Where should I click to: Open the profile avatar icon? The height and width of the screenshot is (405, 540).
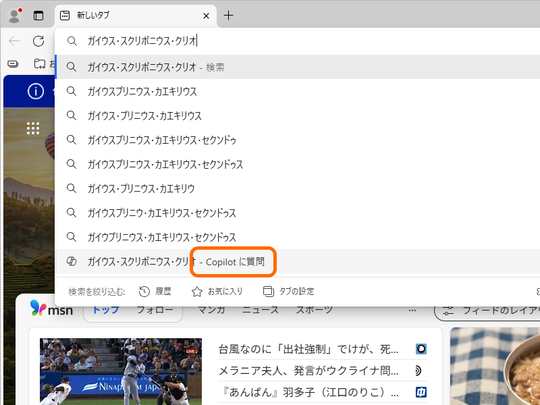pos(14,15)
